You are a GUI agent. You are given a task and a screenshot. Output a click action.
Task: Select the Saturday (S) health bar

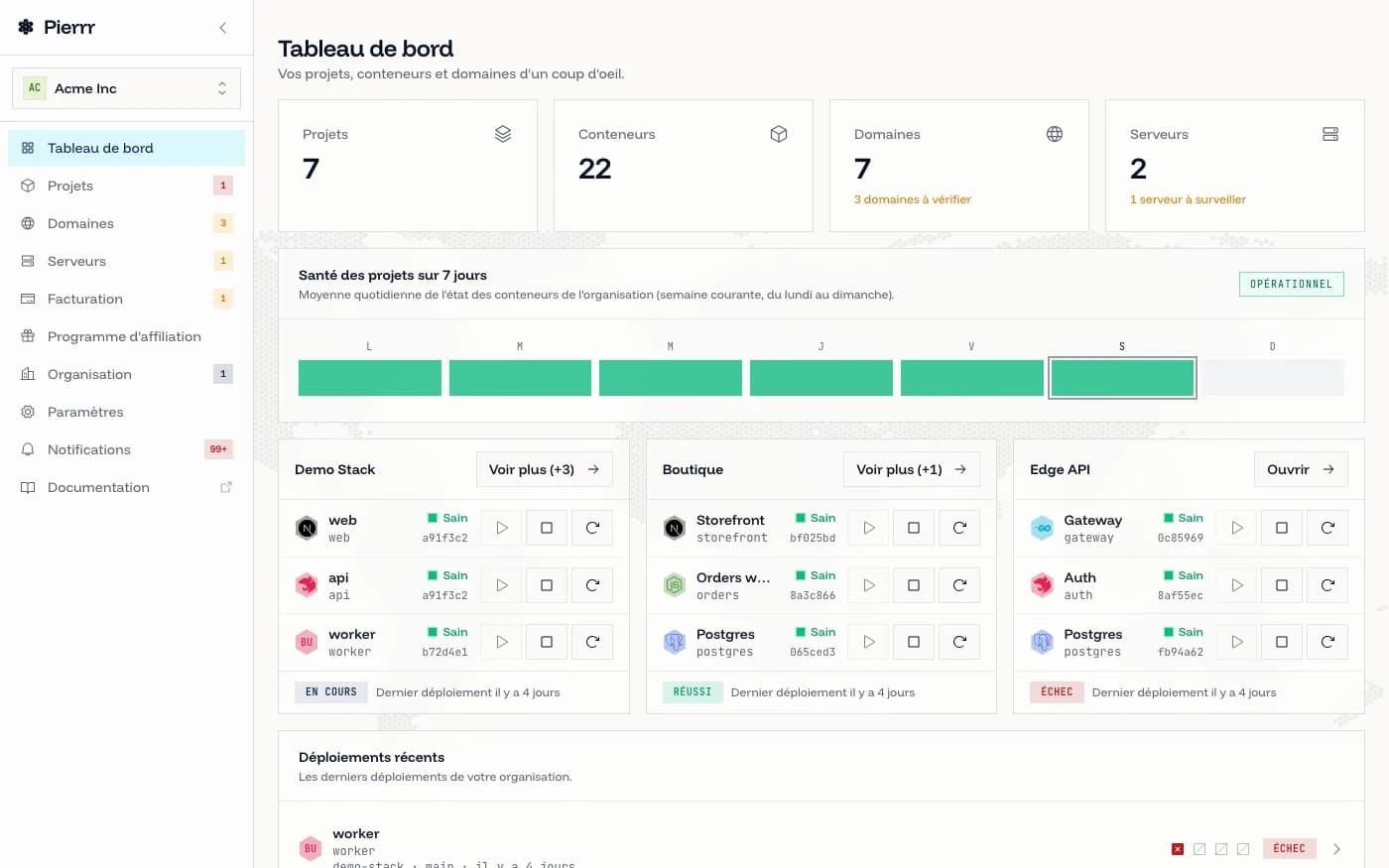pos(1122,378)
